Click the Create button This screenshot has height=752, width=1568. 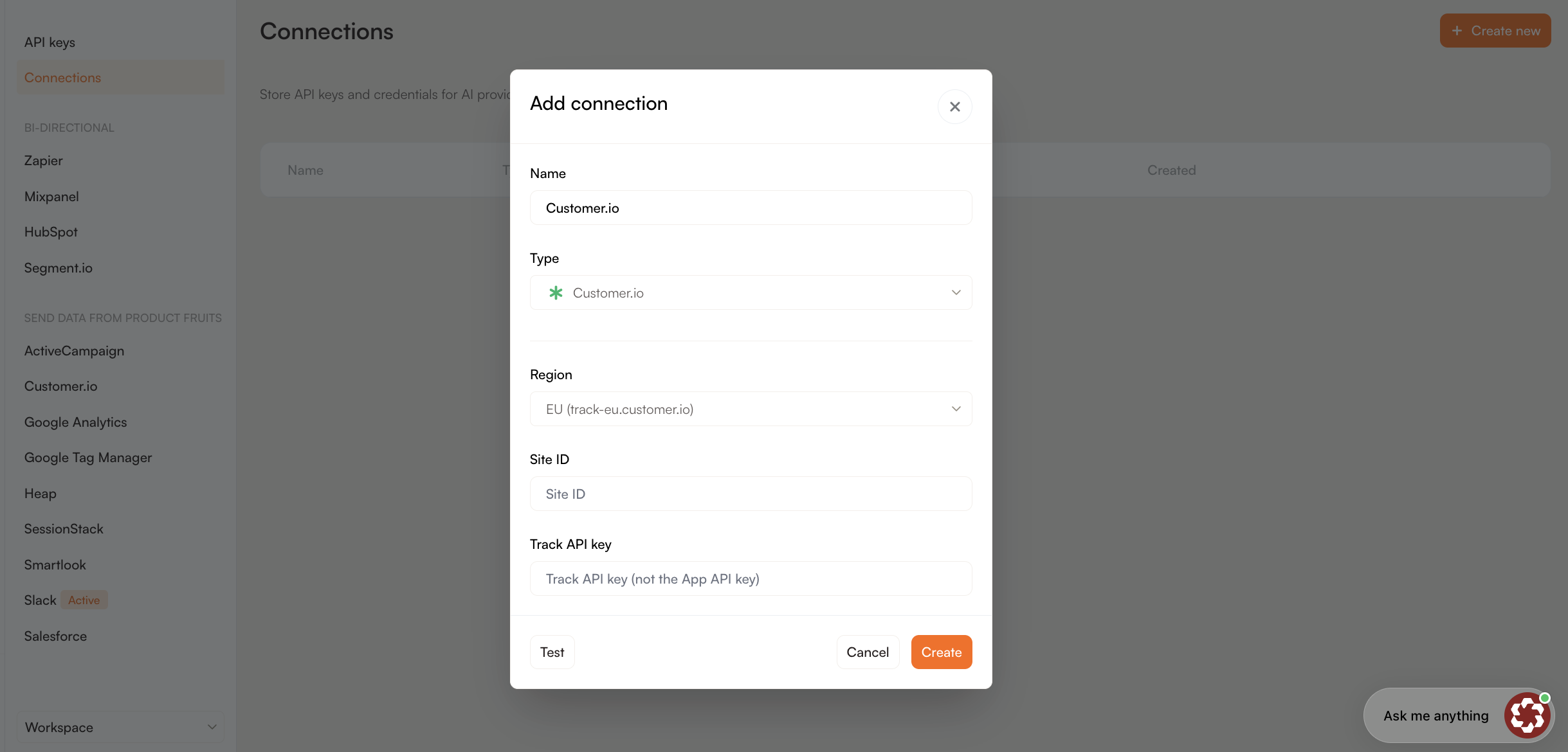941,652
